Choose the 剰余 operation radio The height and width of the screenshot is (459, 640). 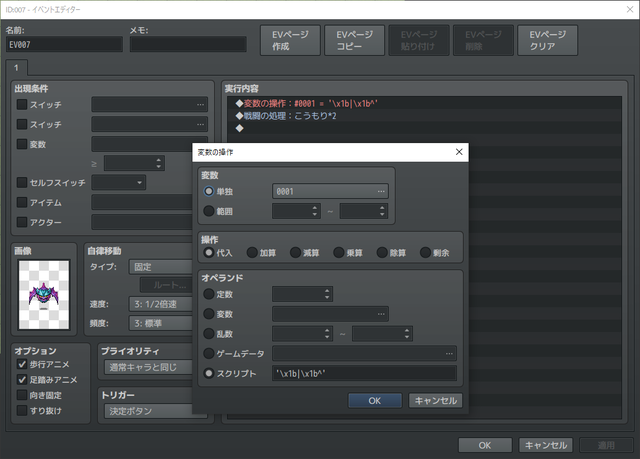click(x=425, y=253)
